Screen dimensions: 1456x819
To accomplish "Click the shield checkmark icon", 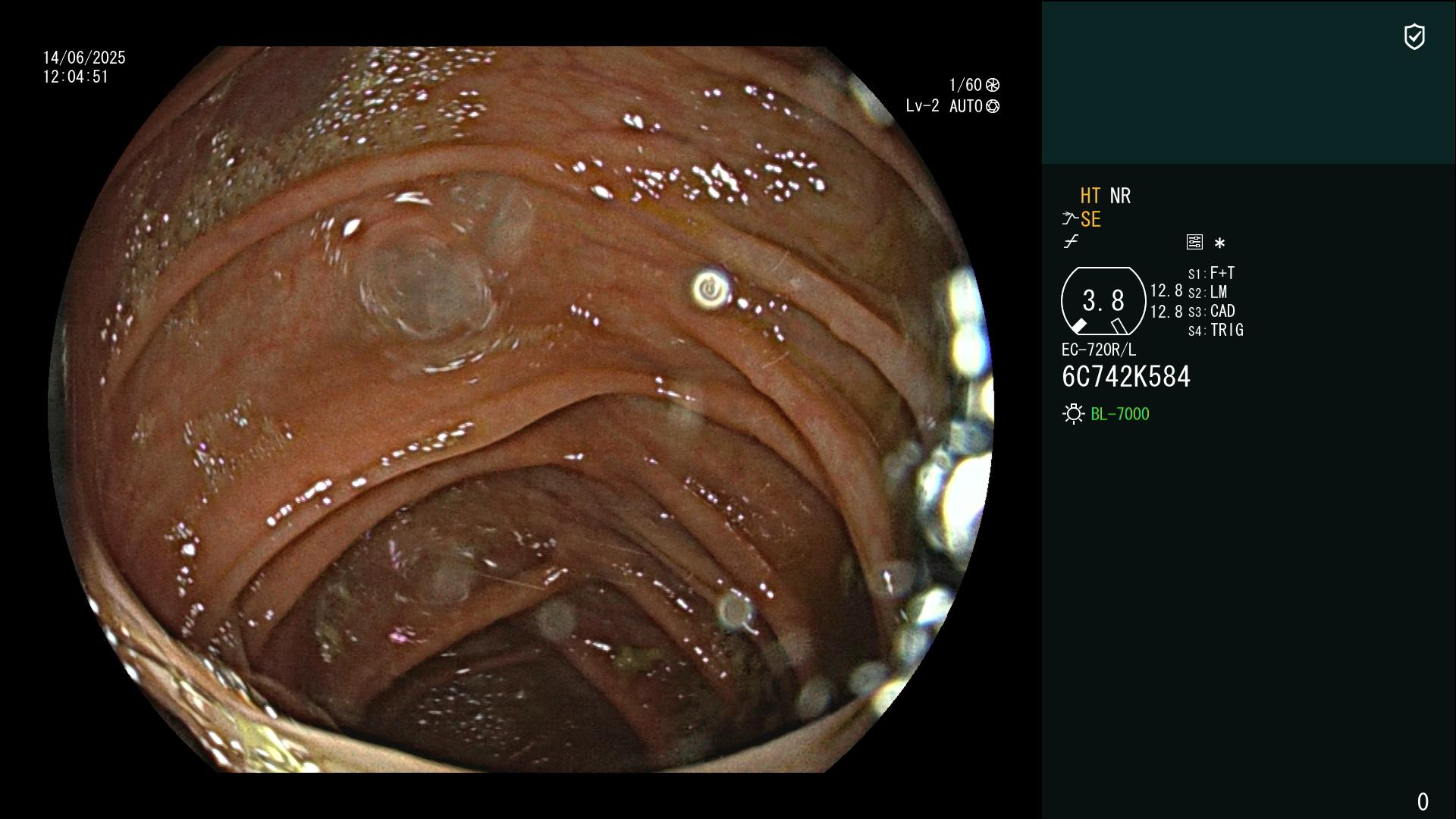I will 1414,36.
